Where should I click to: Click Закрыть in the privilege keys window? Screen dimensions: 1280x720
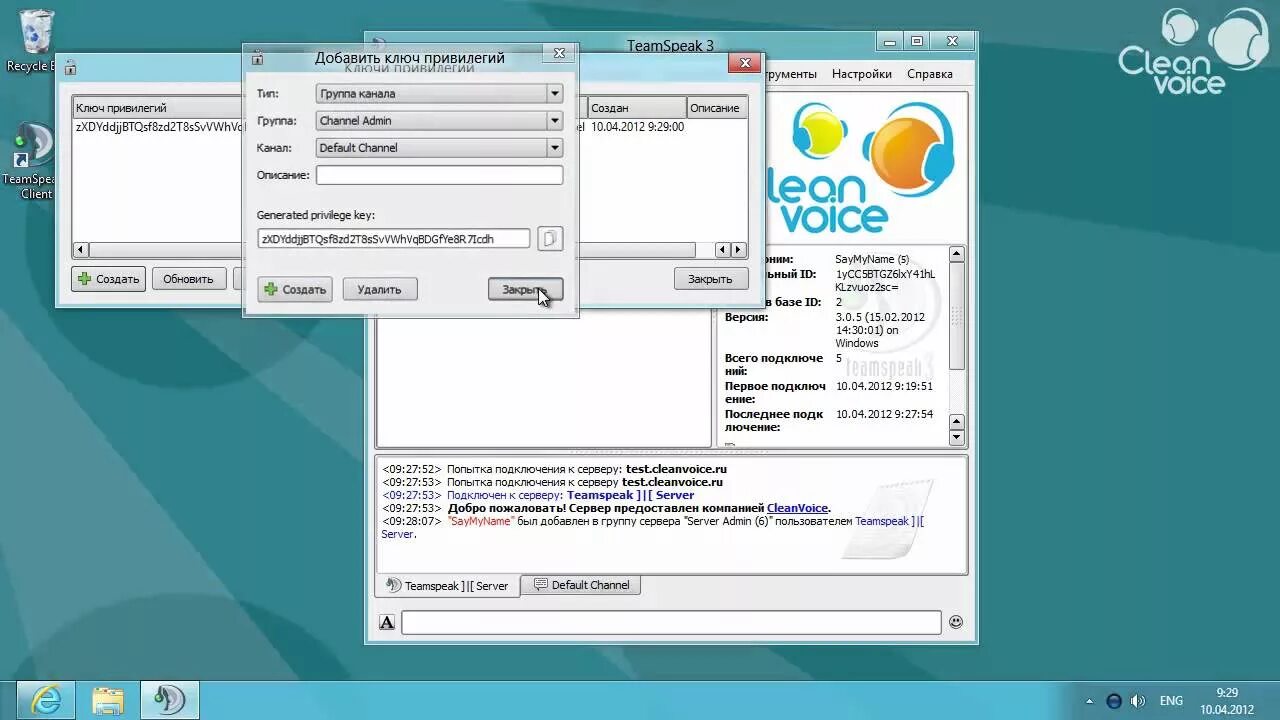(710, 279)
